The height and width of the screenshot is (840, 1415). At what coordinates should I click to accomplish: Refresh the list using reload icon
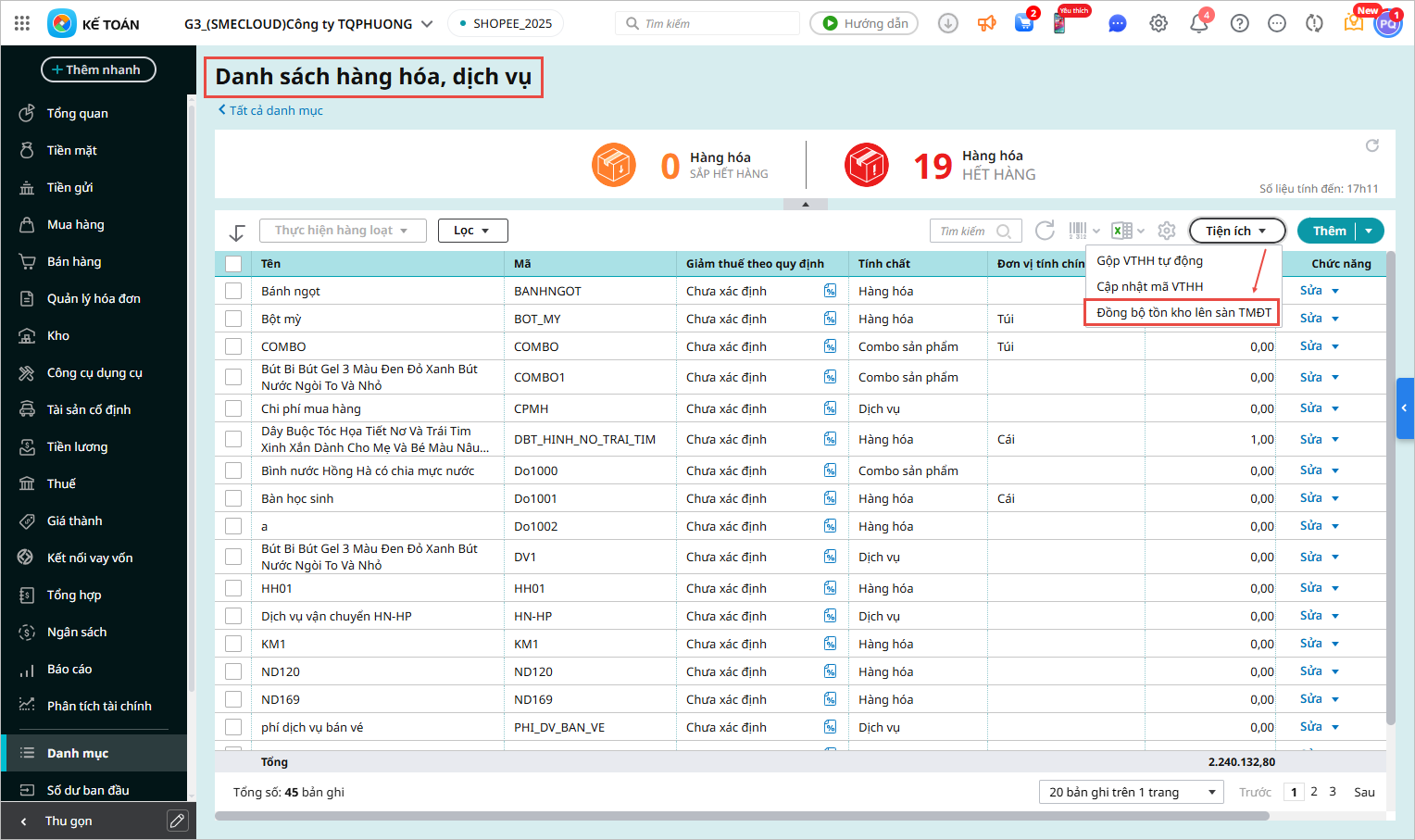pyautogui.click(x=1045, y=231)
